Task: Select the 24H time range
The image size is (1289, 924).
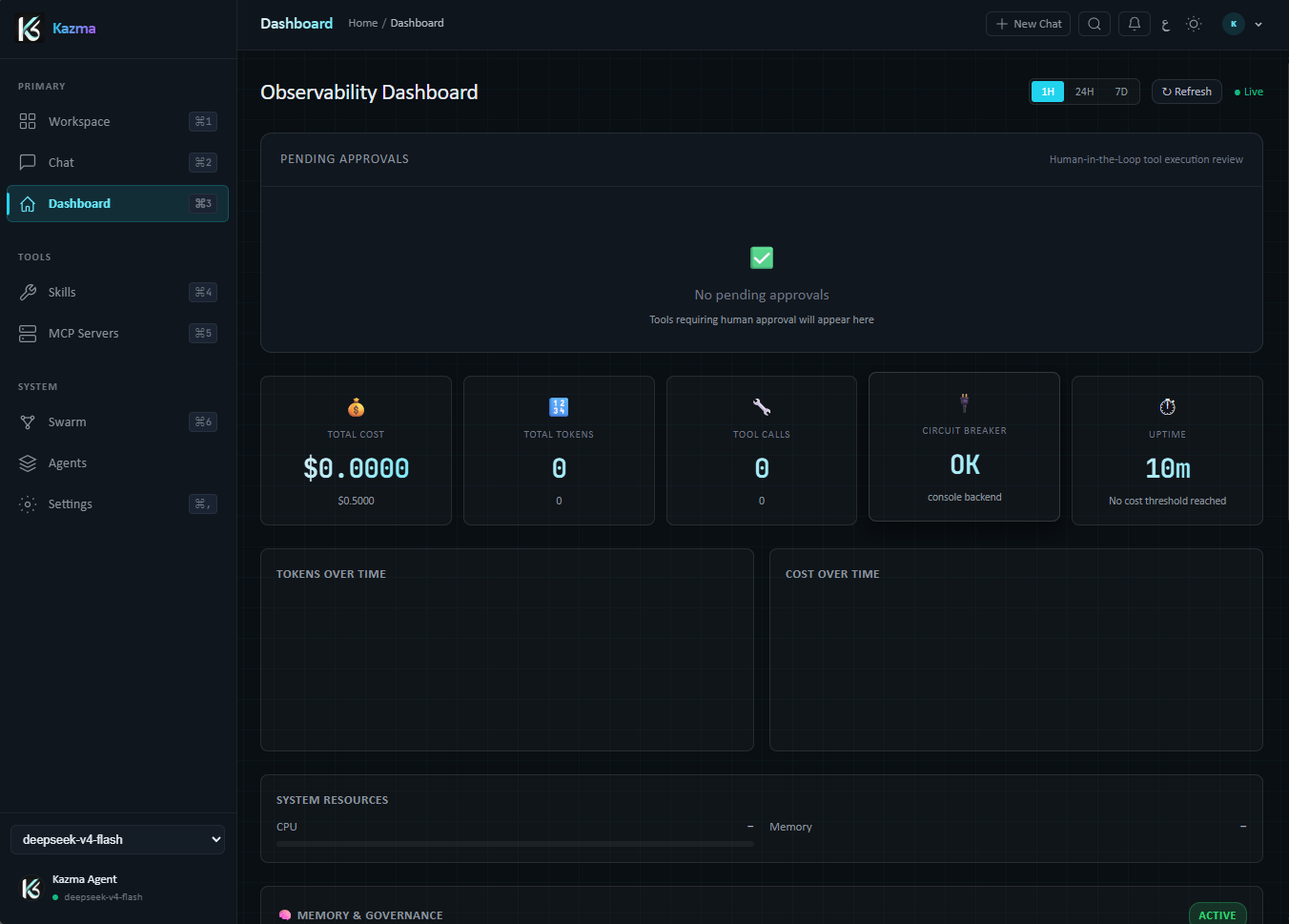Action: [1084, 92]
